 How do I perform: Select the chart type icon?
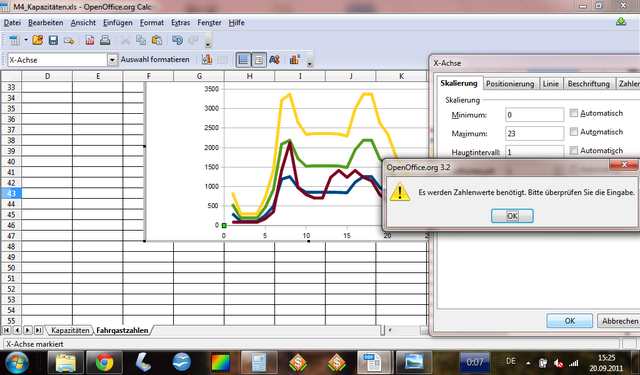click(x=207, y=60)
